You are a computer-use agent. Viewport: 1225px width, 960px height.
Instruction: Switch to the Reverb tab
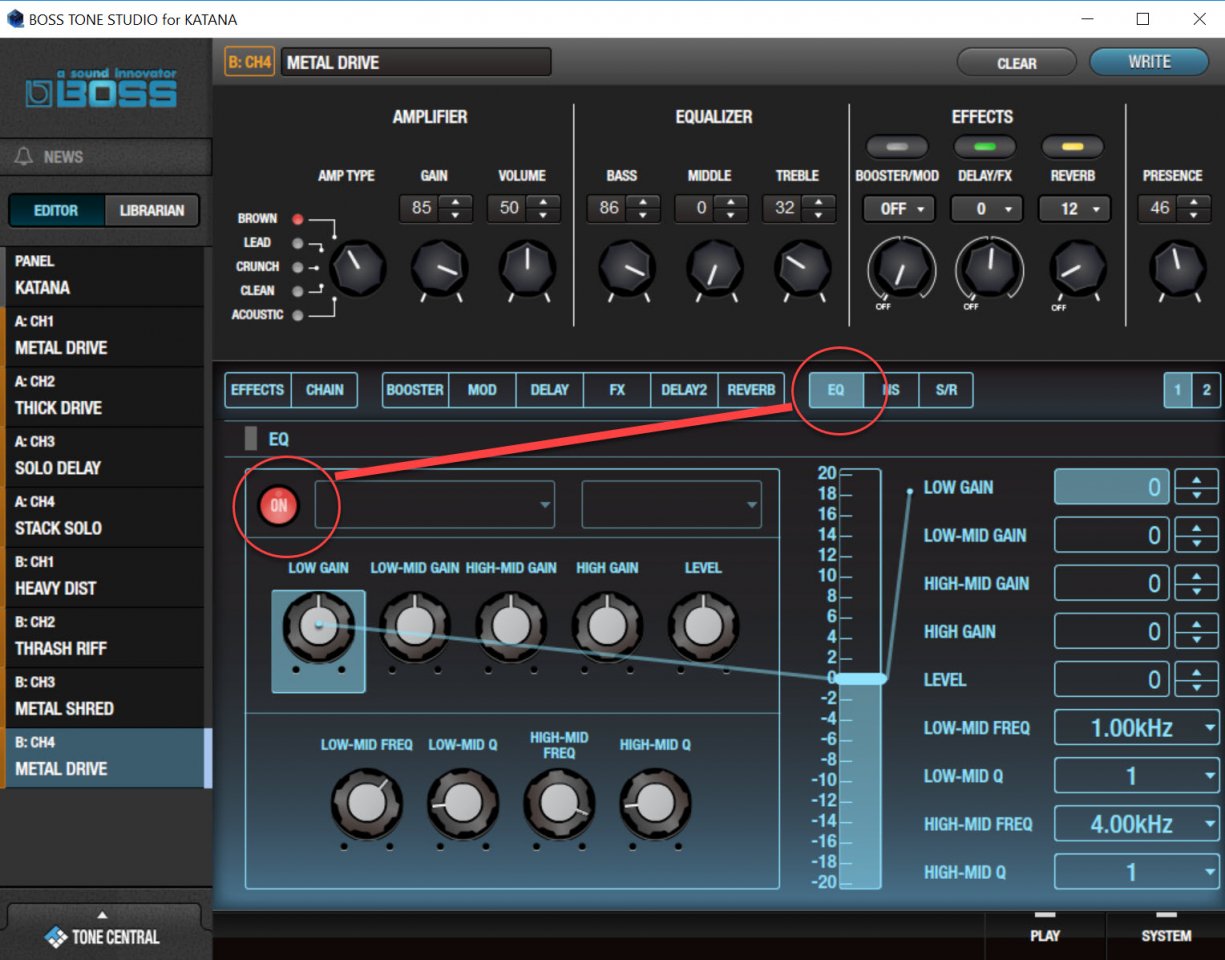(752, 390)
